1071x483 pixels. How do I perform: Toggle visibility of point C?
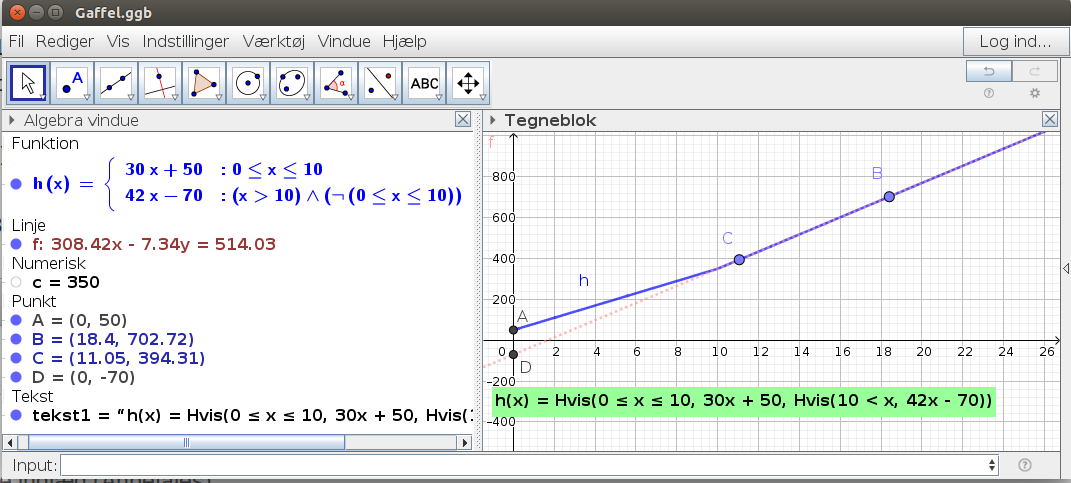coord(16,359)
